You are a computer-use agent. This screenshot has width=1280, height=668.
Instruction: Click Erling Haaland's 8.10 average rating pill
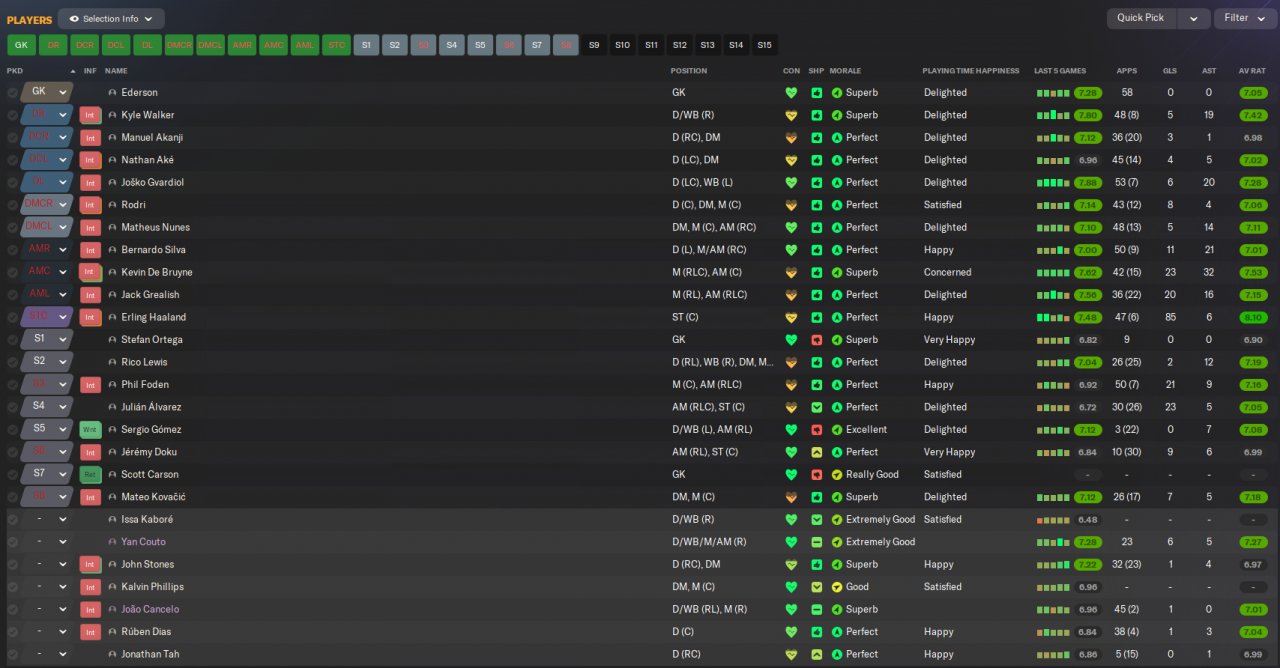click(x=1252, y=318)
